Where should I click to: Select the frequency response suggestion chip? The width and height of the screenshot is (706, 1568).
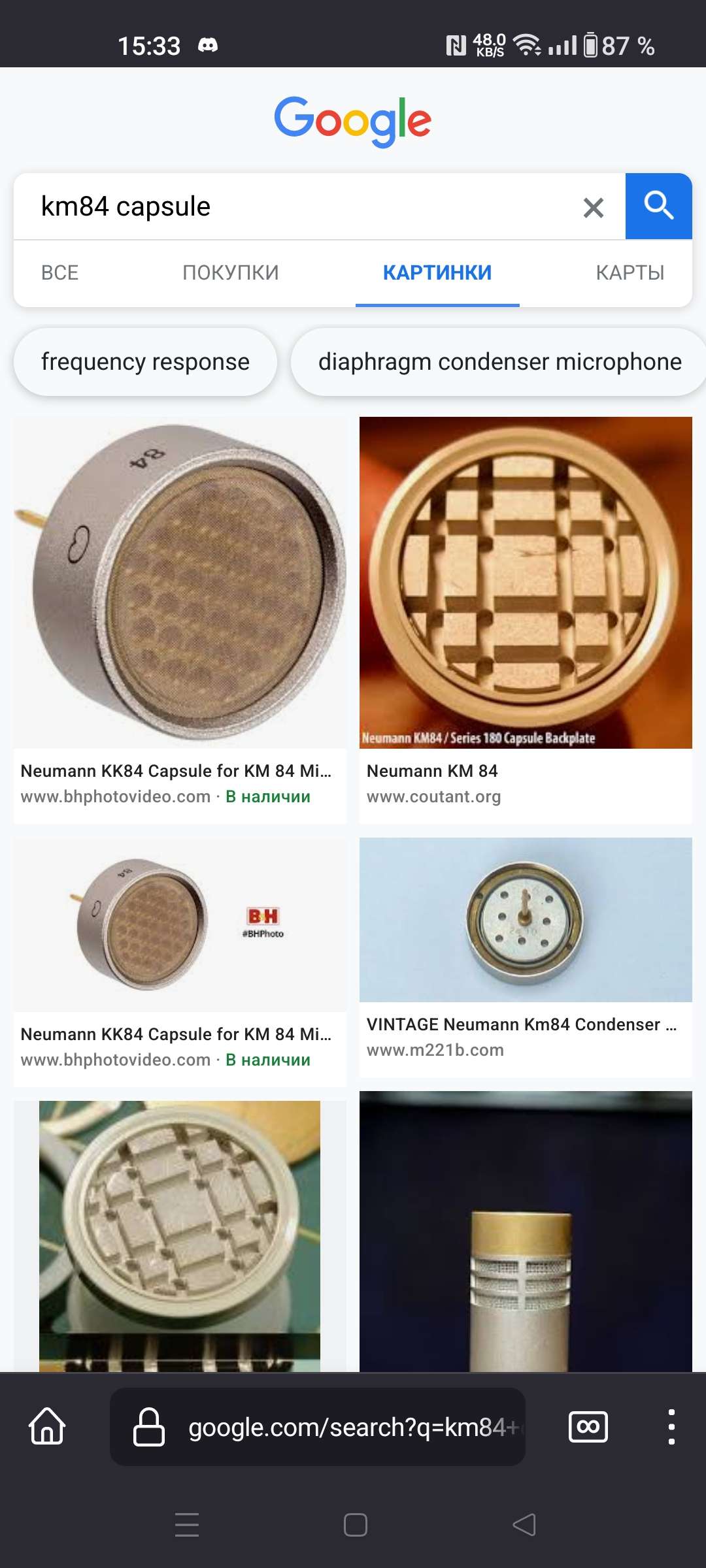(x=145, y=362)
